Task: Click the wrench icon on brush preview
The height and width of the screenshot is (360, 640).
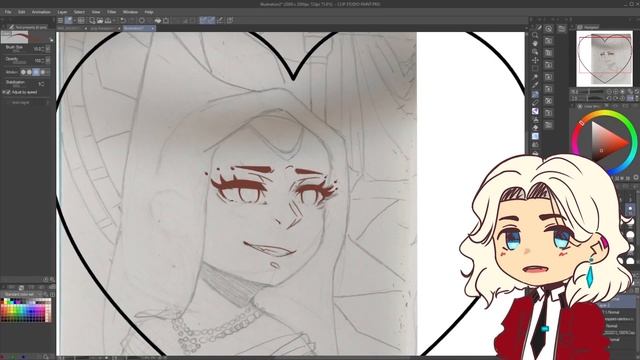Action: coord(51,40)
